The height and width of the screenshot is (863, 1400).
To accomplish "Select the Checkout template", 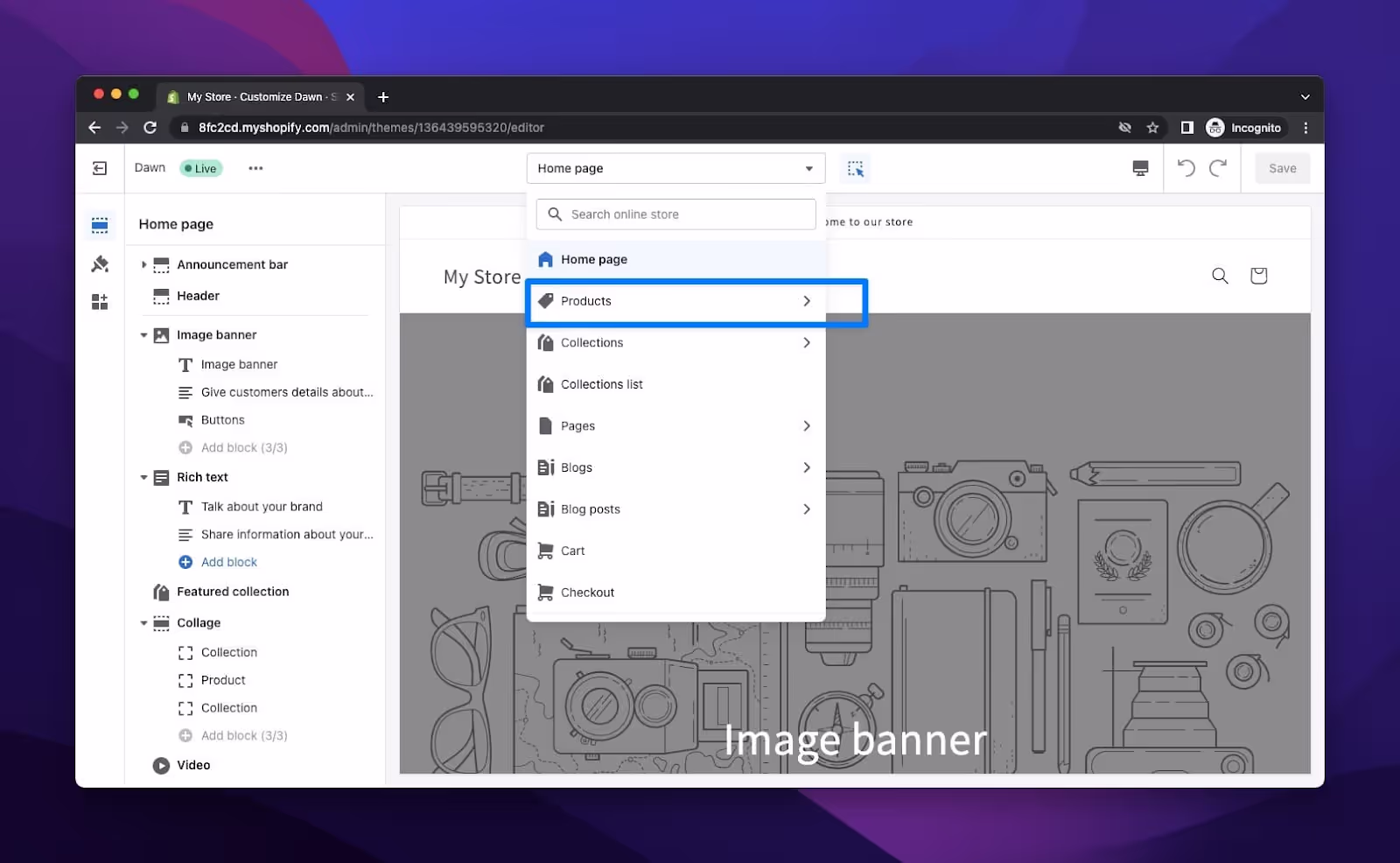I will click(x=675, y=593).
